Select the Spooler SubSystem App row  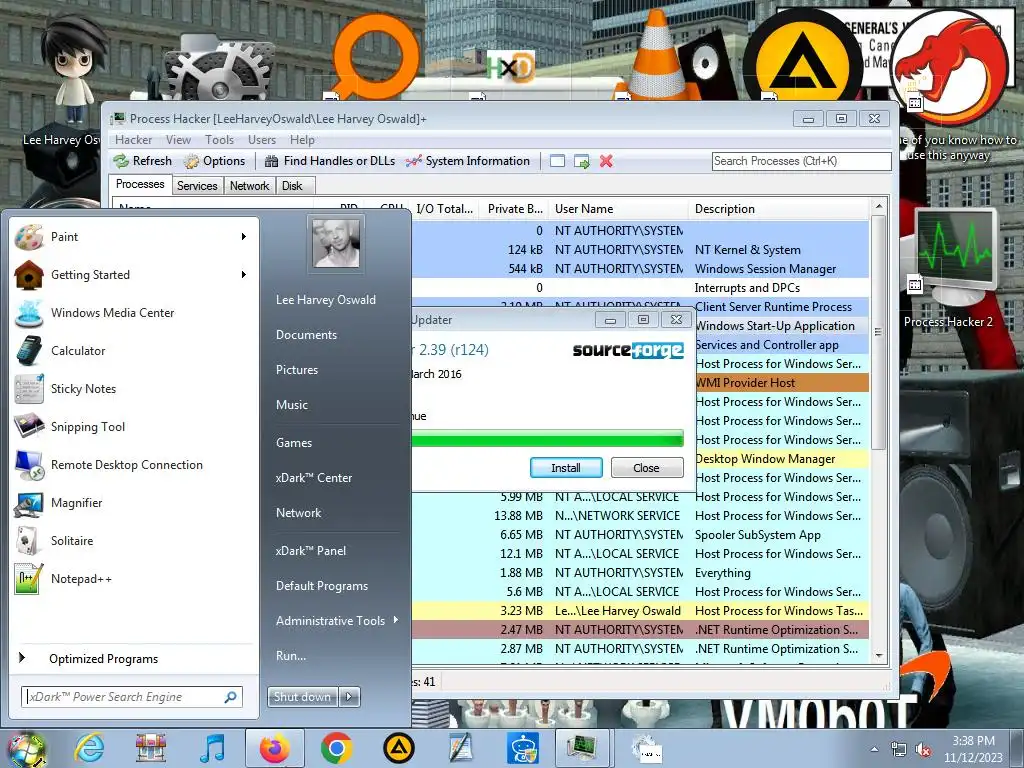[640, 534]
